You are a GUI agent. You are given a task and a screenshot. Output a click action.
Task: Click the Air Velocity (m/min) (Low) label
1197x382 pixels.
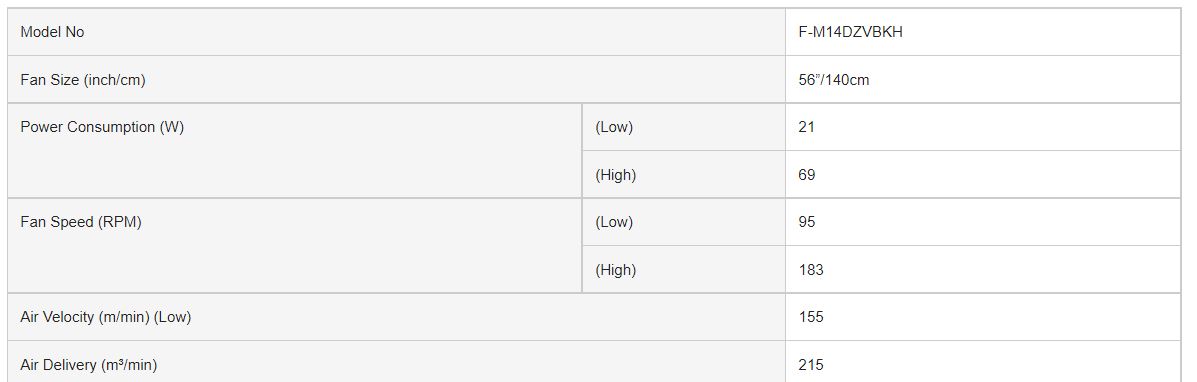pos(105,317)
